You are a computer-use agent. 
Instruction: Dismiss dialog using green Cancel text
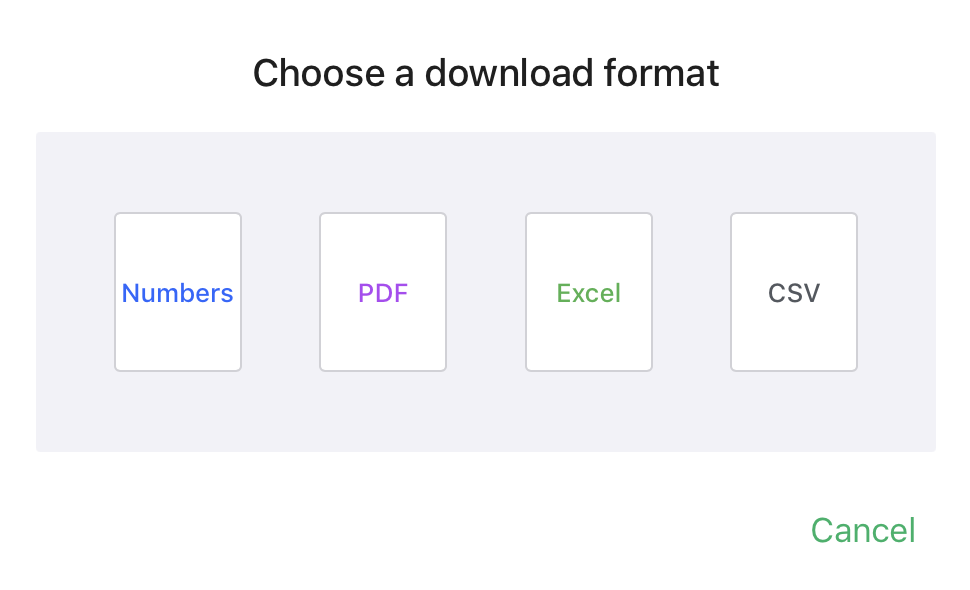click(863, 530)
